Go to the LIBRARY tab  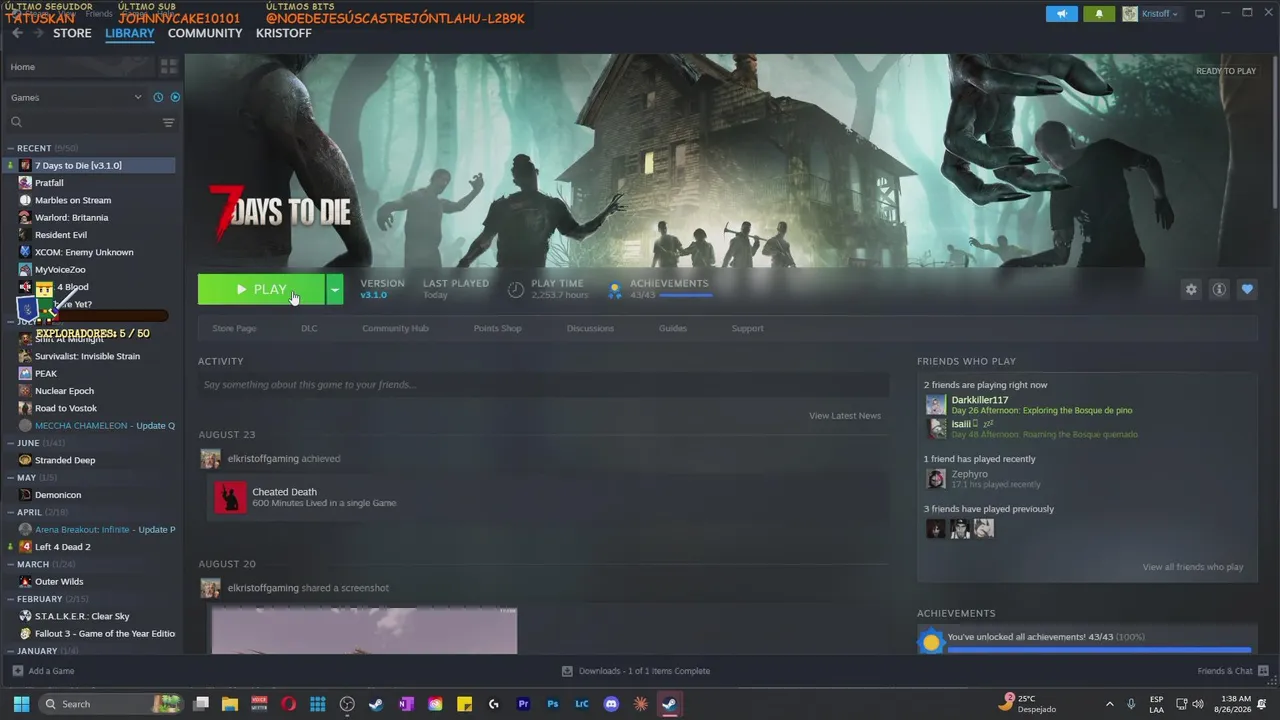click(130, 33)
